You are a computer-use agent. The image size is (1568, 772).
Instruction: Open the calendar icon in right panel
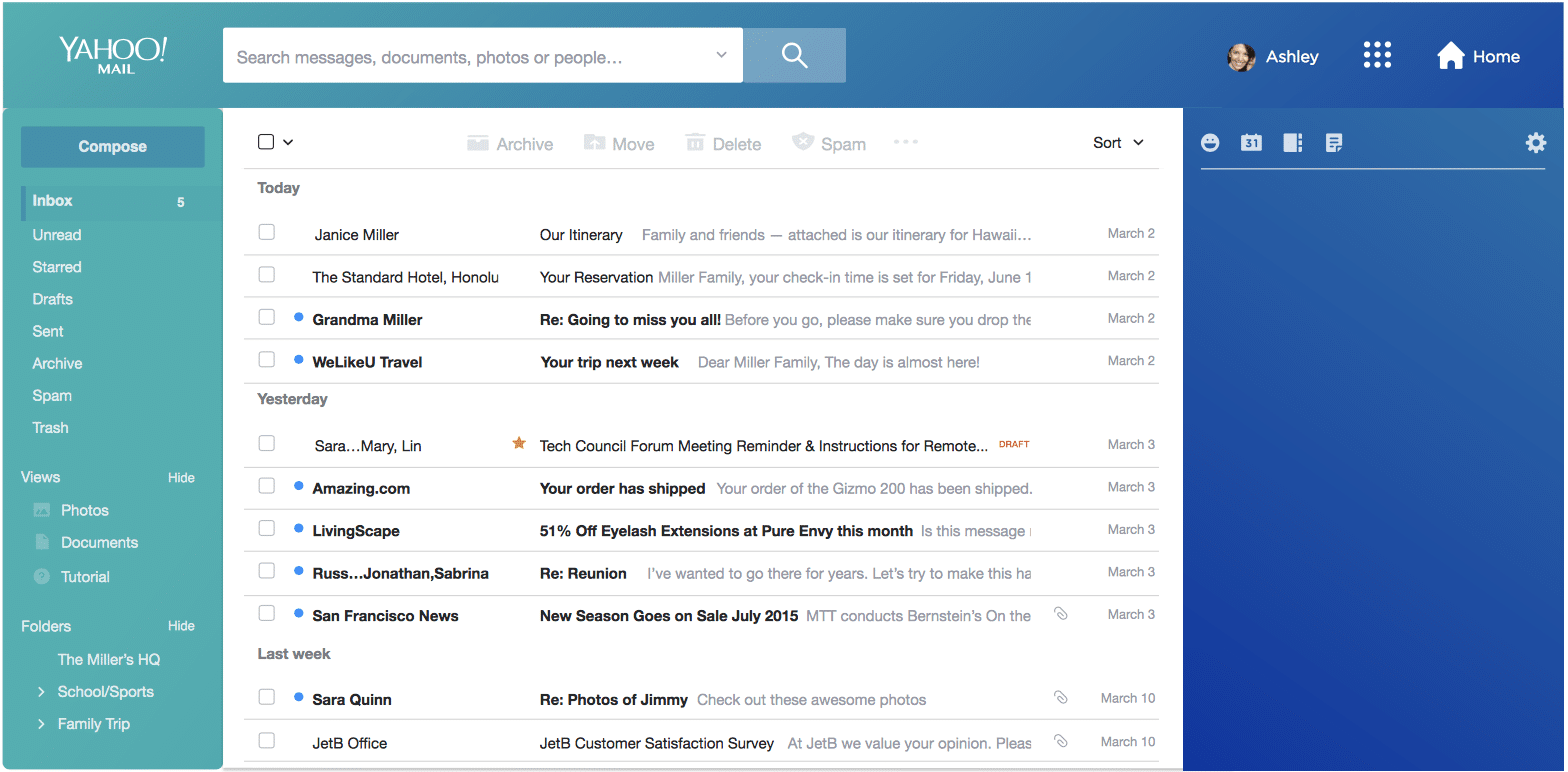(x=1251, y=143)
